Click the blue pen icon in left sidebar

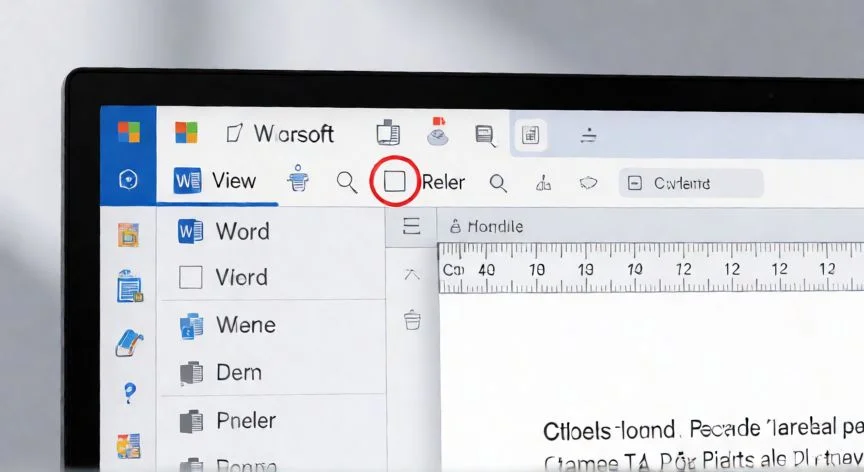click(129, 343)
